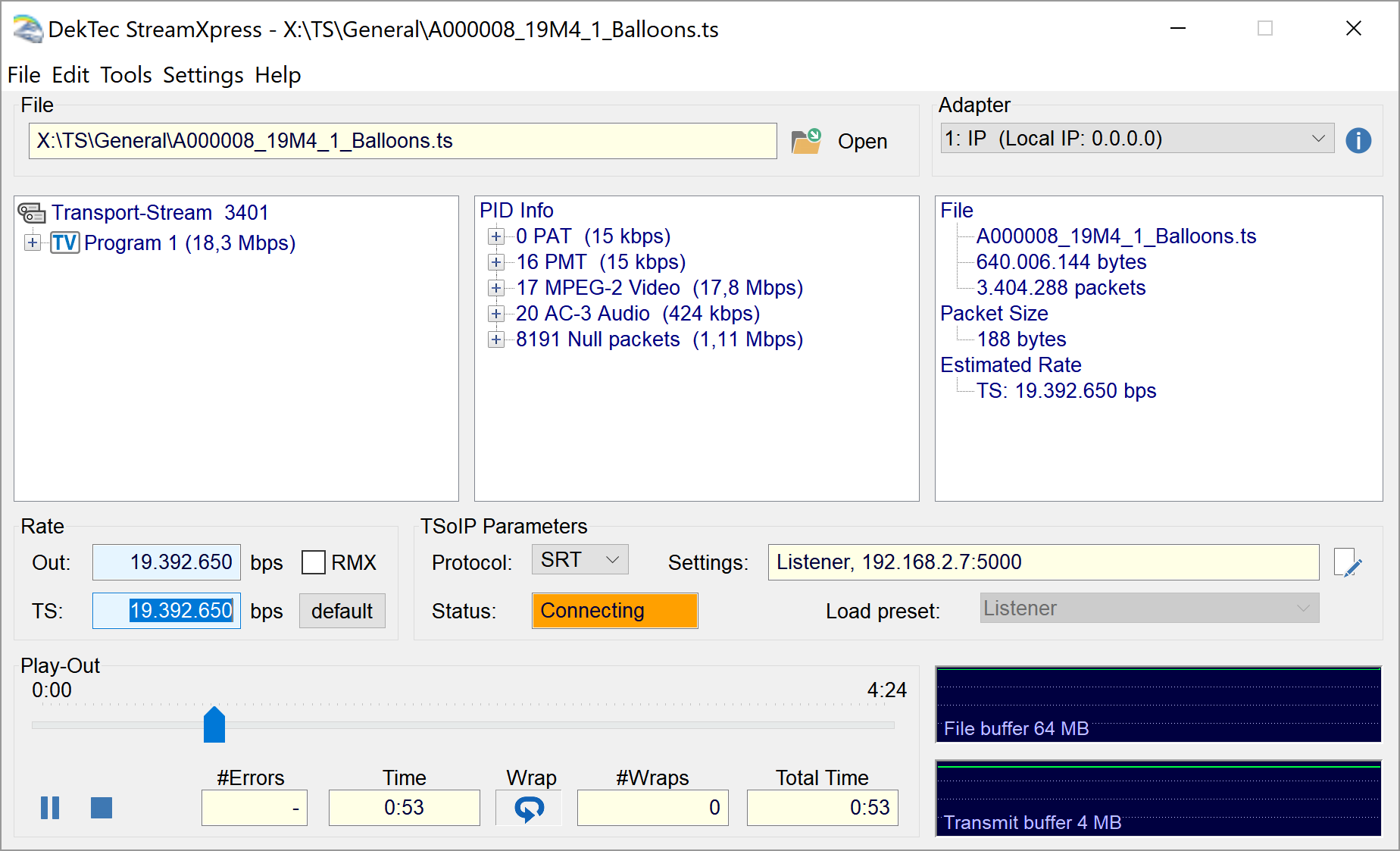The height and width of the screenshot is (851, 1400).
Task: Enable the RMX checkbox
Action: coord(314,563)
